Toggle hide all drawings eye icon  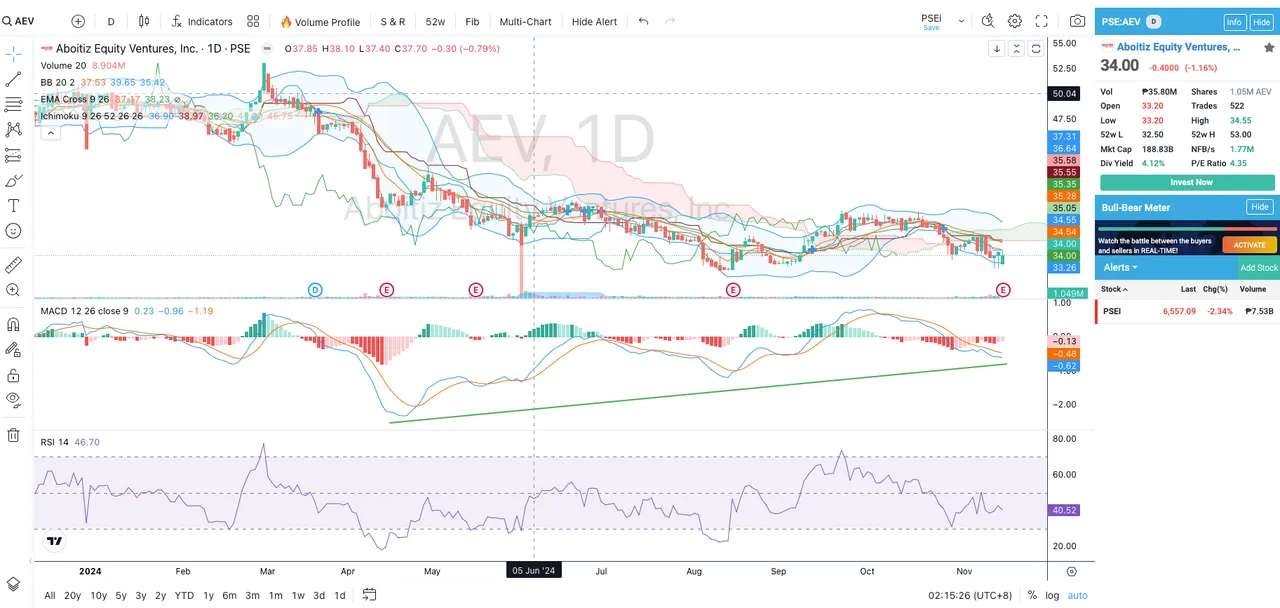(x=14, y=400)
